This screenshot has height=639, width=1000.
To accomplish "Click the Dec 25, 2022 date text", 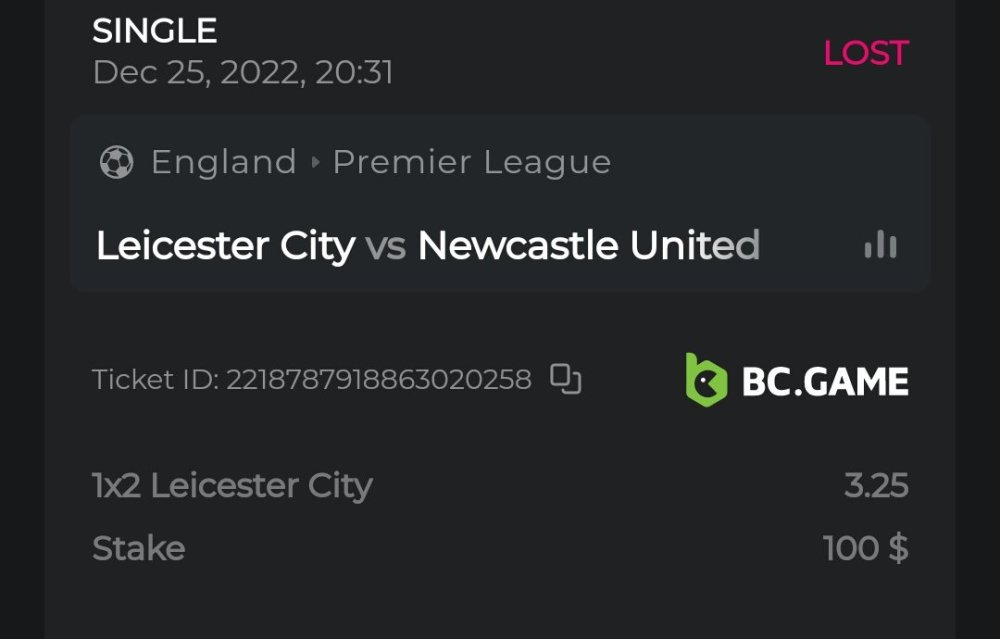I will pos(242,72).
